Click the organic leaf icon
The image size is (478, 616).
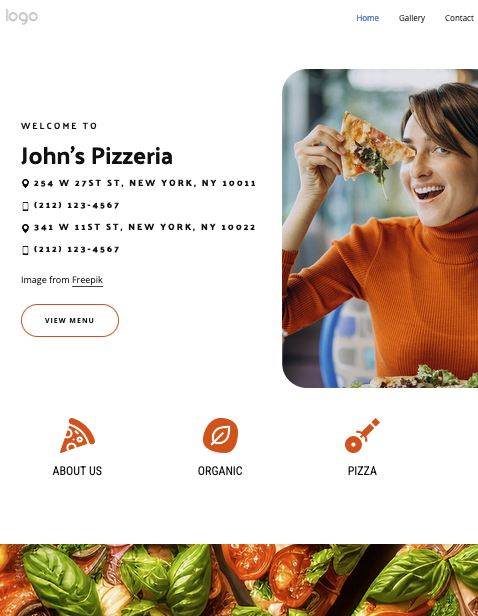pos(220,435)
